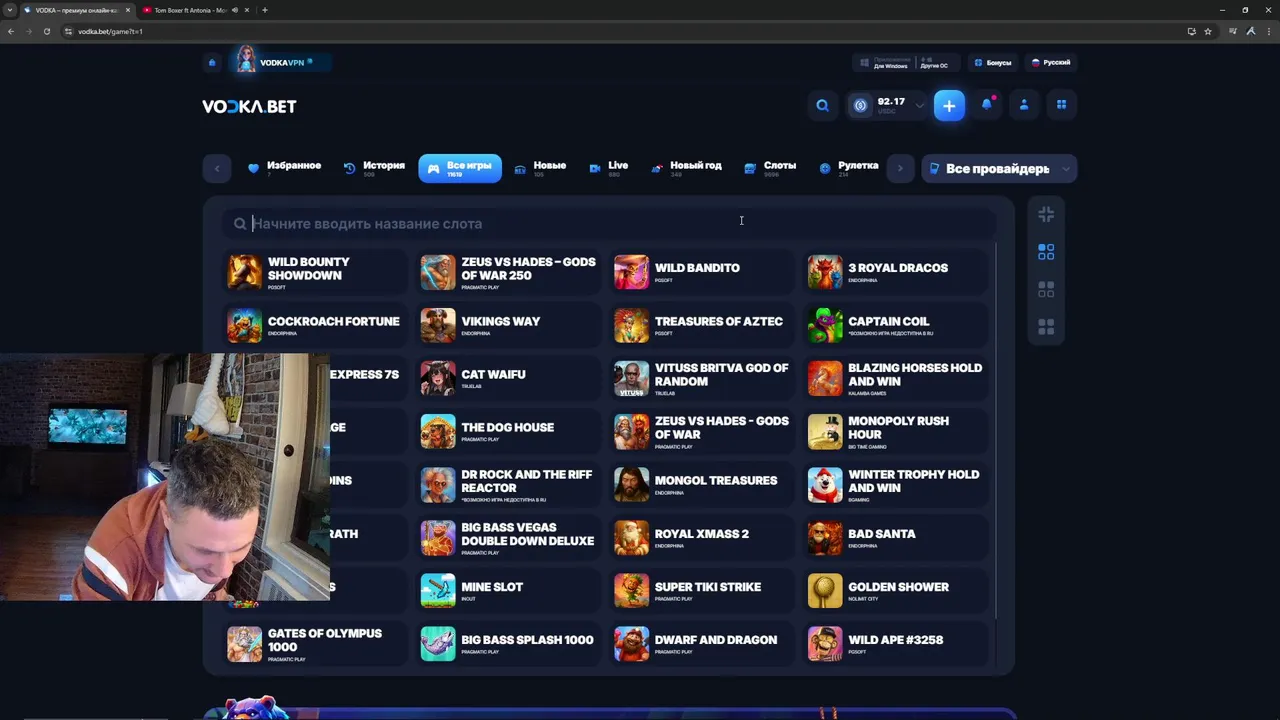
Task: Show more categories with right arrow
Action: (900, 168)
